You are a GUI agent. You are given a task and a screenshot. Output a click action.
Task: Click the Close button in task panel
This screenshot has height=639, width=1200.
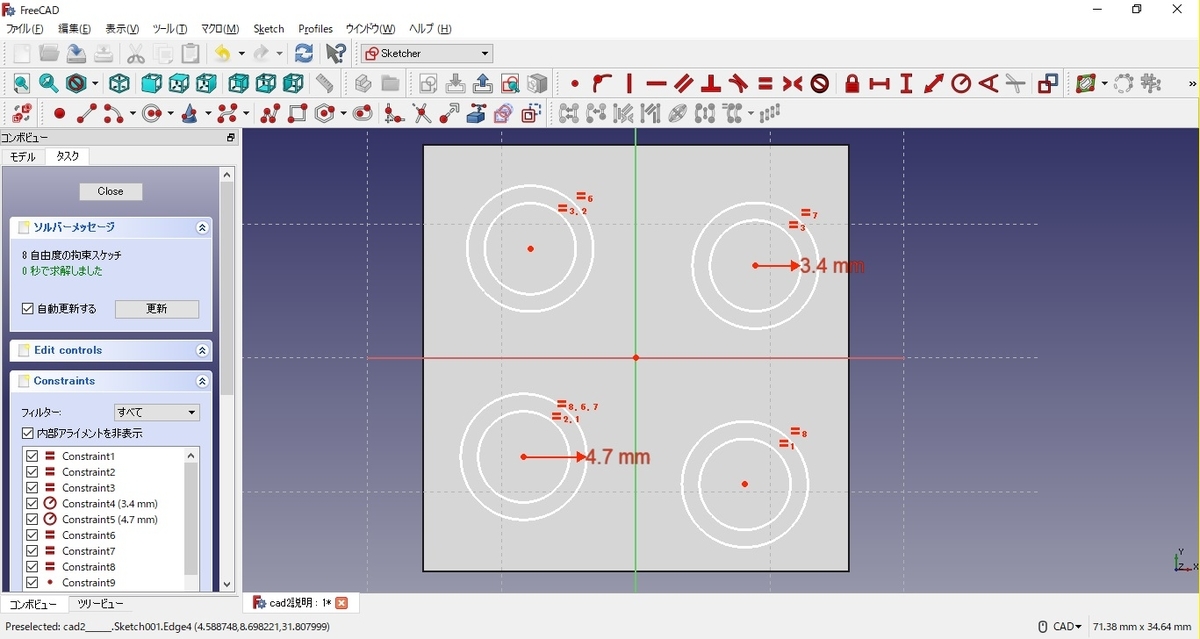tap(111, 191)
